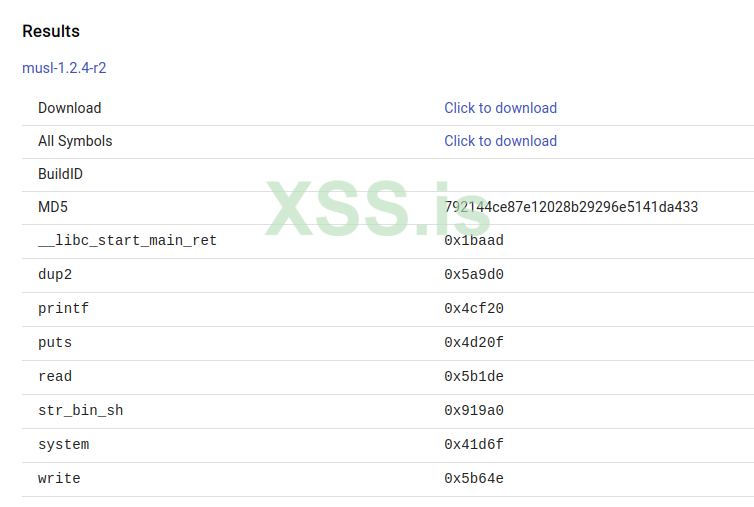This screenshot has width=754, height=507.
Task: Select the MD5 hash value 792144ce87e12028b29296e5141da433
Action: tap(571, 207)
